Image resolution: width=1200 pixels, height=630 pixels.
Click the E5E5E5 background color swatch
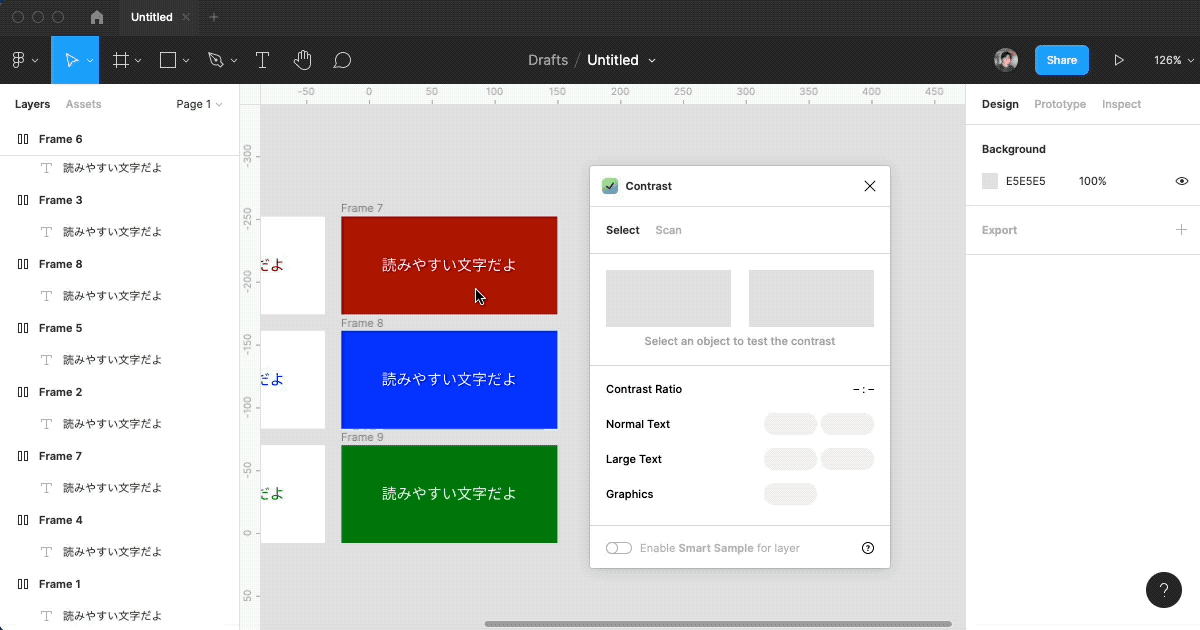tap(990, 181)
